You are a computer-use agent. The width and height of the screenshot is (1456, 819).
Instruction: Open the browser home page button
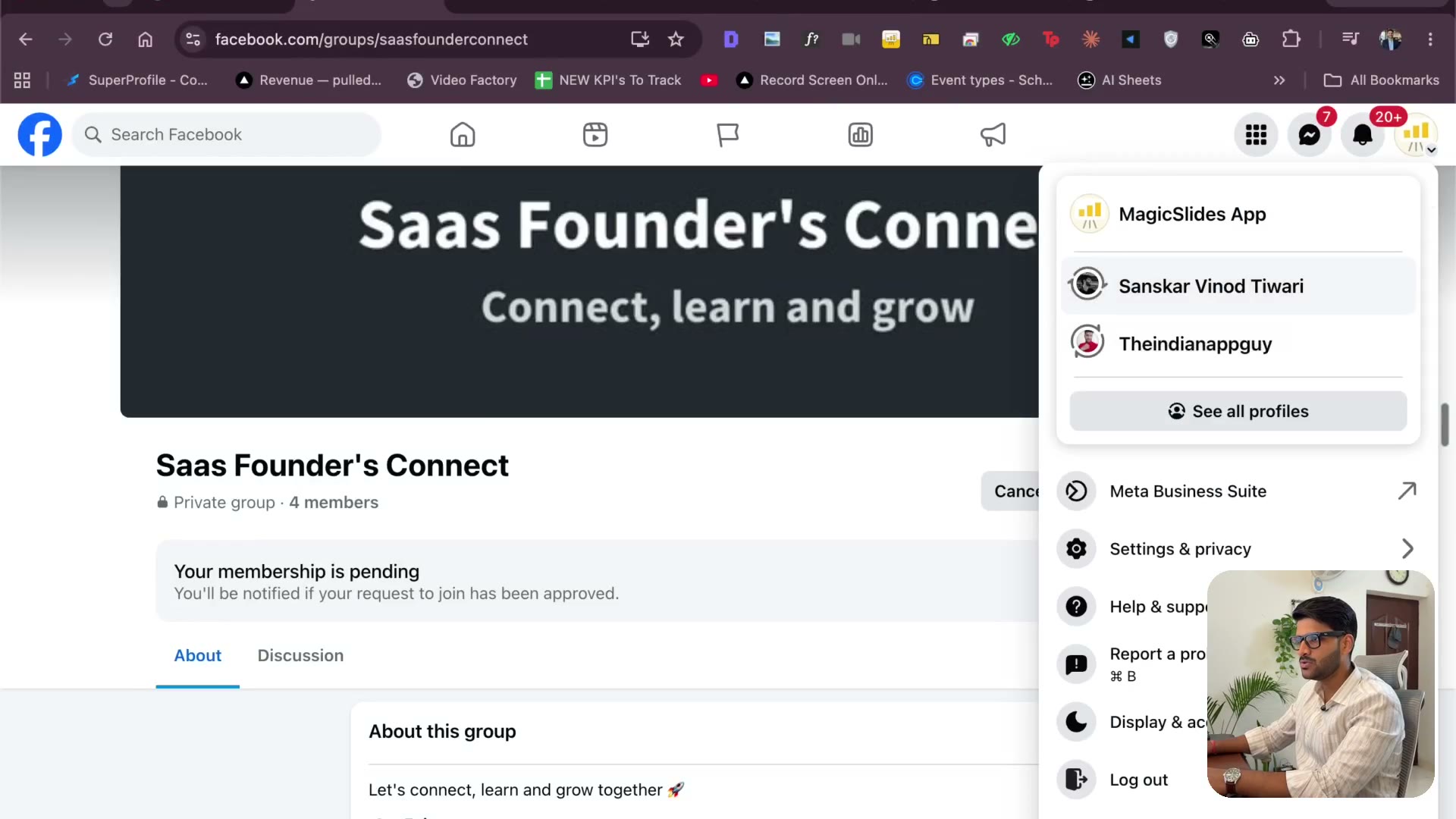pos(145,39)
